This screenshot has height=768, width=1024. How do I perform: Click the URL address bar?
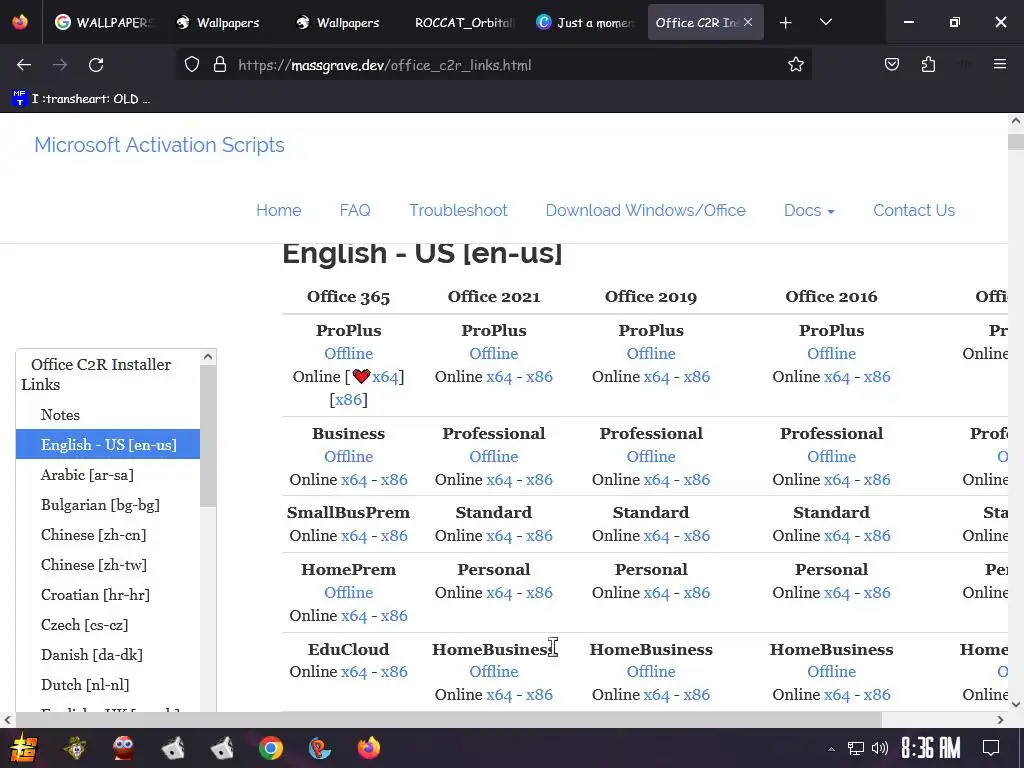coord(496,65)
